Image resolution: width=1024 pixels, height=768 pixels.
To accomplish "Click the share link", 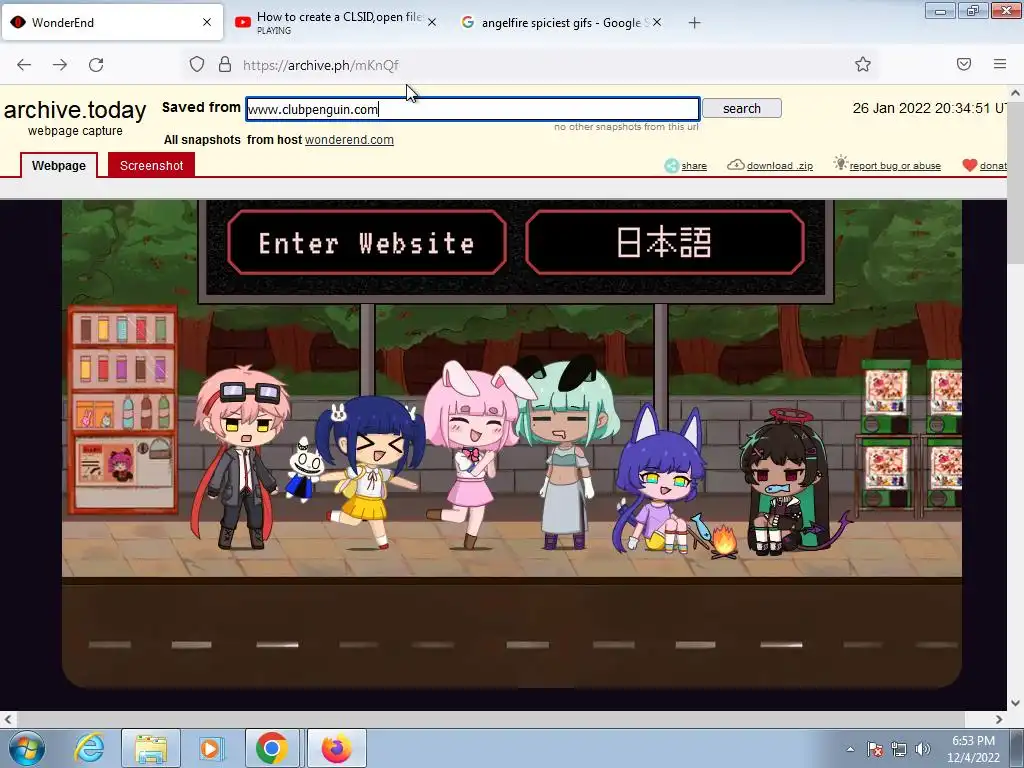I will click(x=694, y=166).
